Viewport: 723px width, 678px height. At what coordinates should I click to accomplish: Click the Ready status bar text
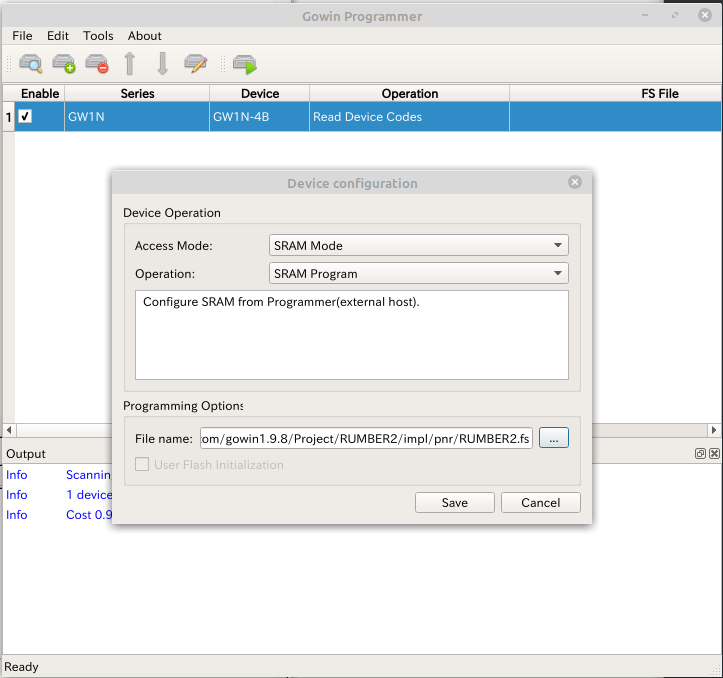point(21,666)
